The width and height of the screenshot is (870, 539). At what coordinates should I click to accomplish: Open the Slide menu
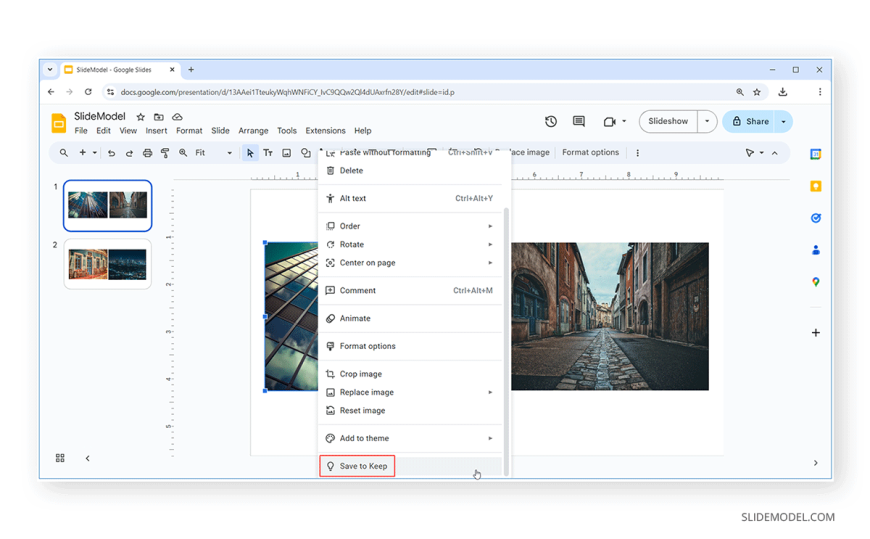(x=220, y=130)
